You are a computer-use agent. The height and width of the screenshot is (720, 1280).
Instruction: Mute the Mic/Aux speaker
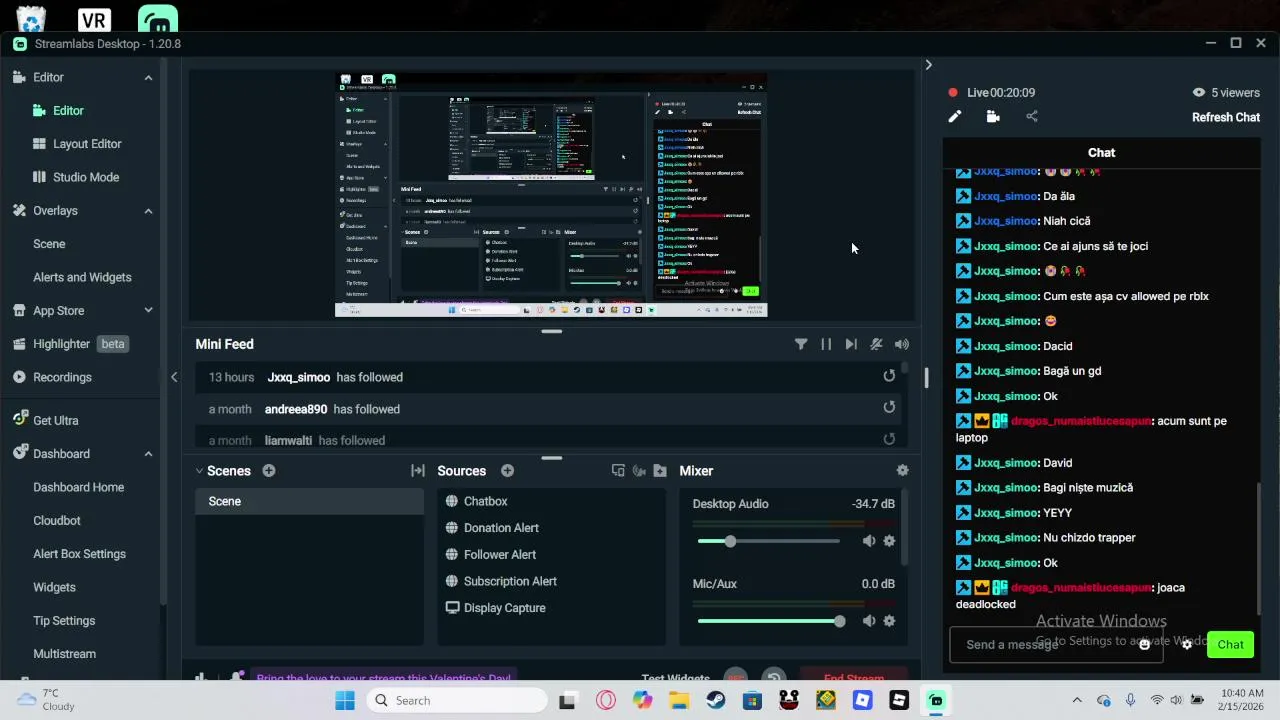[869, 621]
